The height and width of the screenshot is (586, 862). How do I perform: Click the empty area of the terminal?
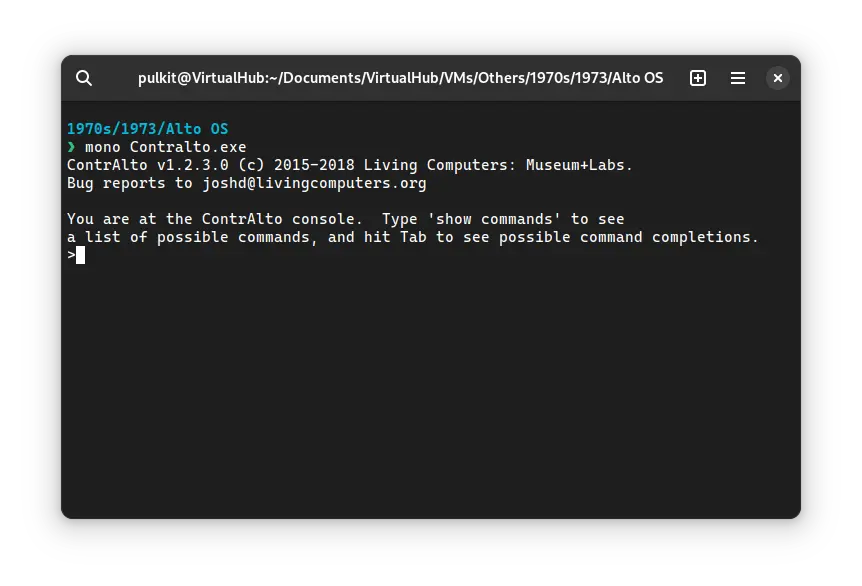[x=430, y=400]
